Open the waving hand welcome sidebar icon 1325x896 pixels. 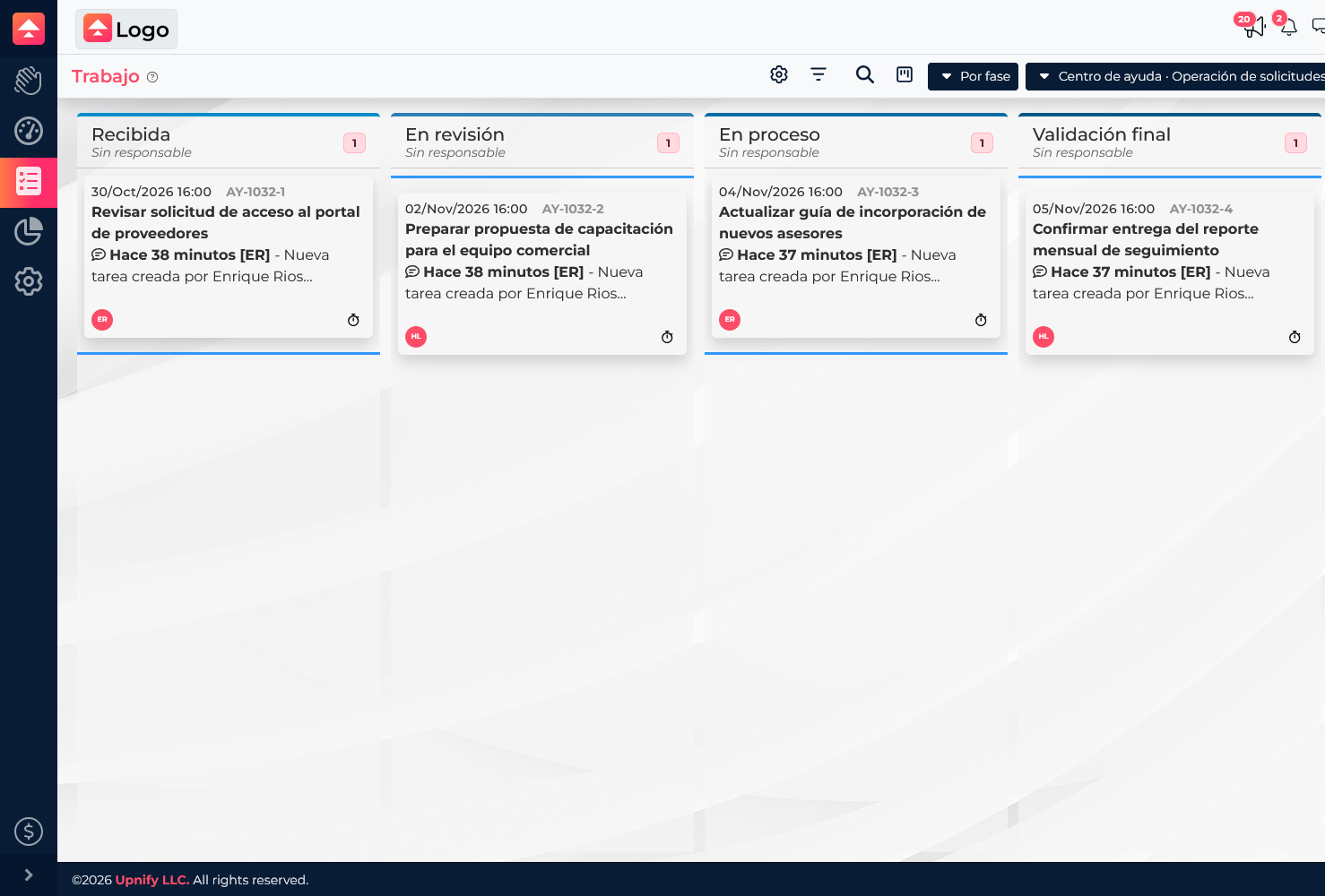click(x=29, y=81)
